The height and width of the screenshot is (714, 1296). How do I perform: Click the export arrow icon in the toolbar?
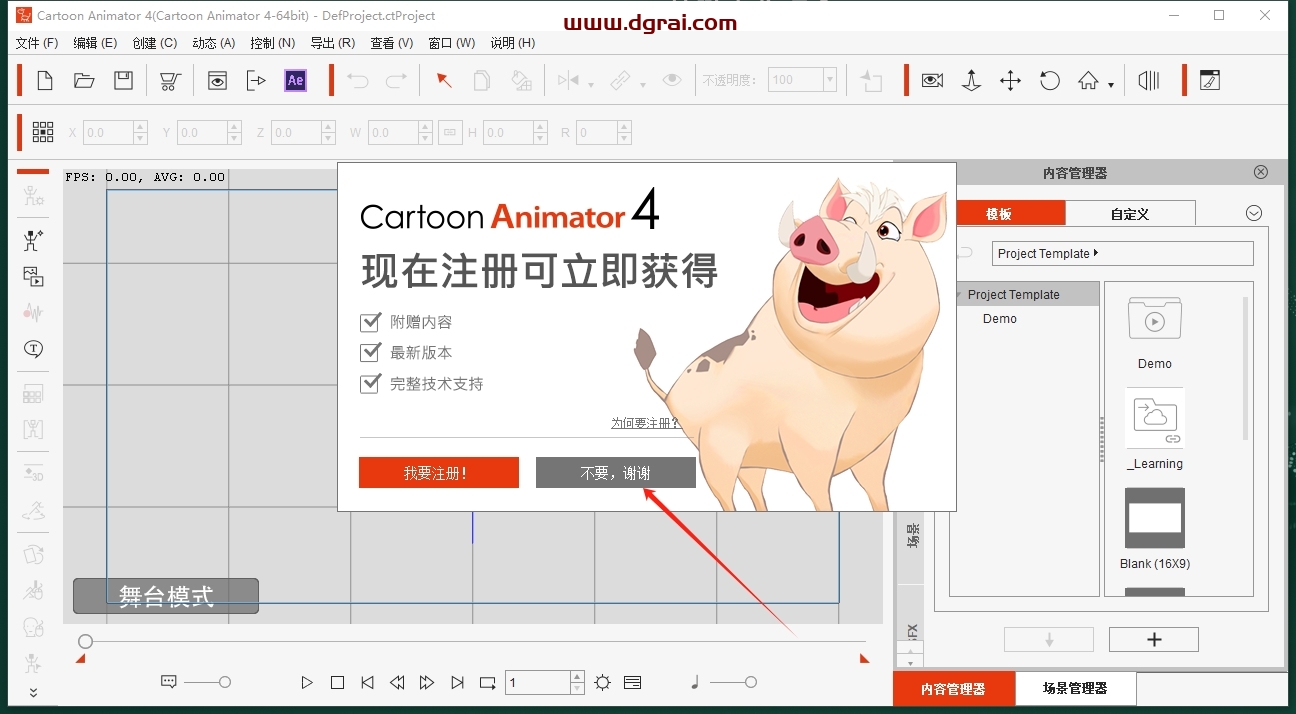pyautogui.click(x=256, y=81)
